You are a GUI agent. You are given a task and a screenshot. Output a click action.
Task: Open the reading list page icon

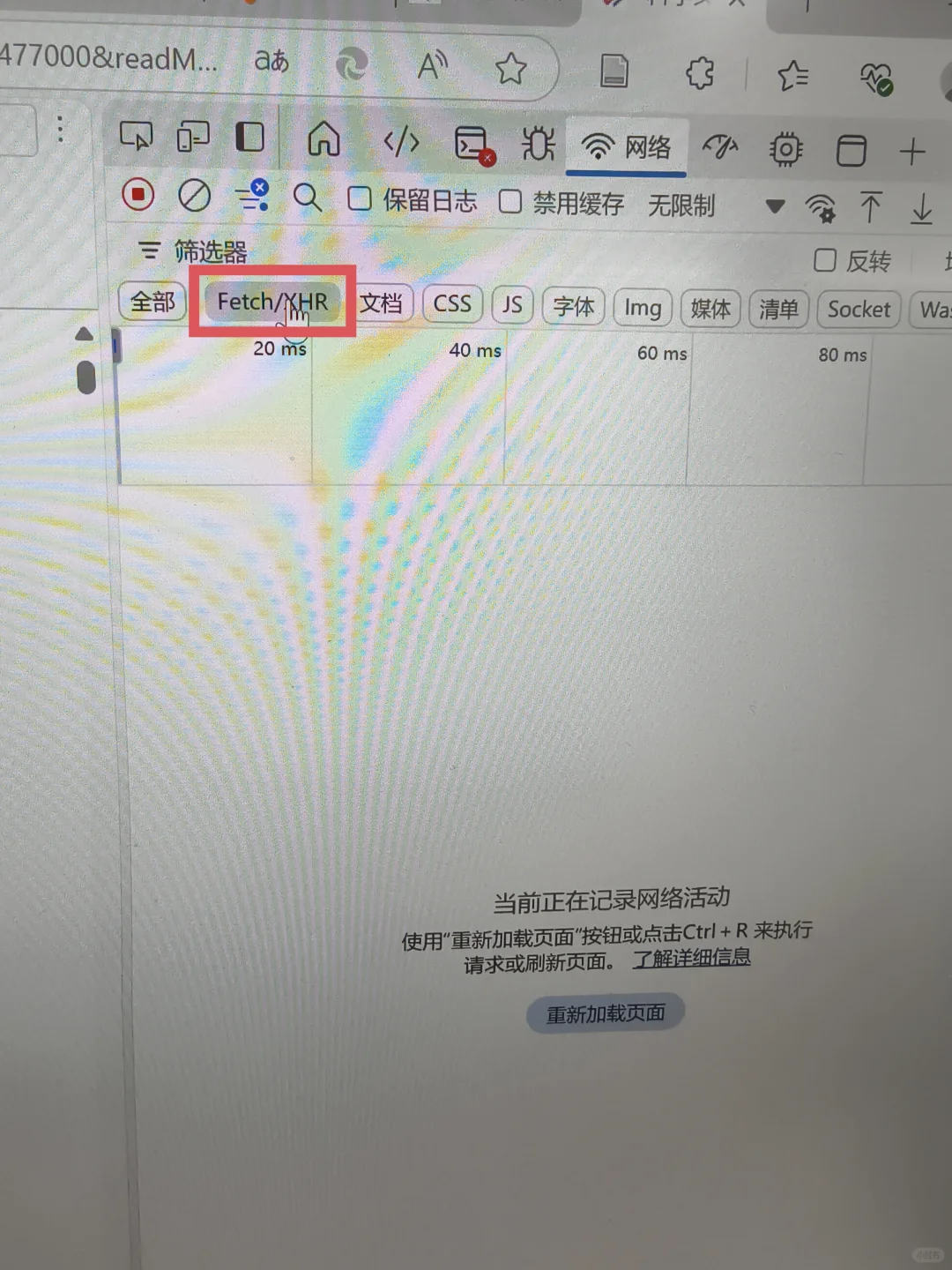click(614, 71)
